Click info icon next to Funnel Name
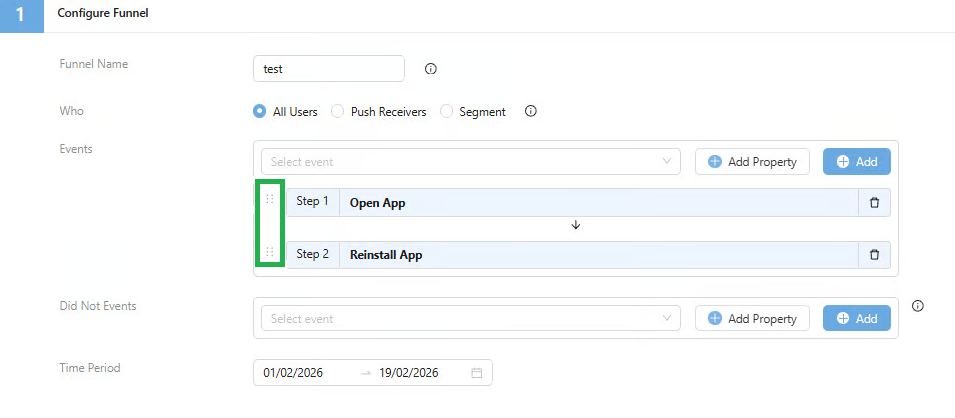 (x=431, y=69)
